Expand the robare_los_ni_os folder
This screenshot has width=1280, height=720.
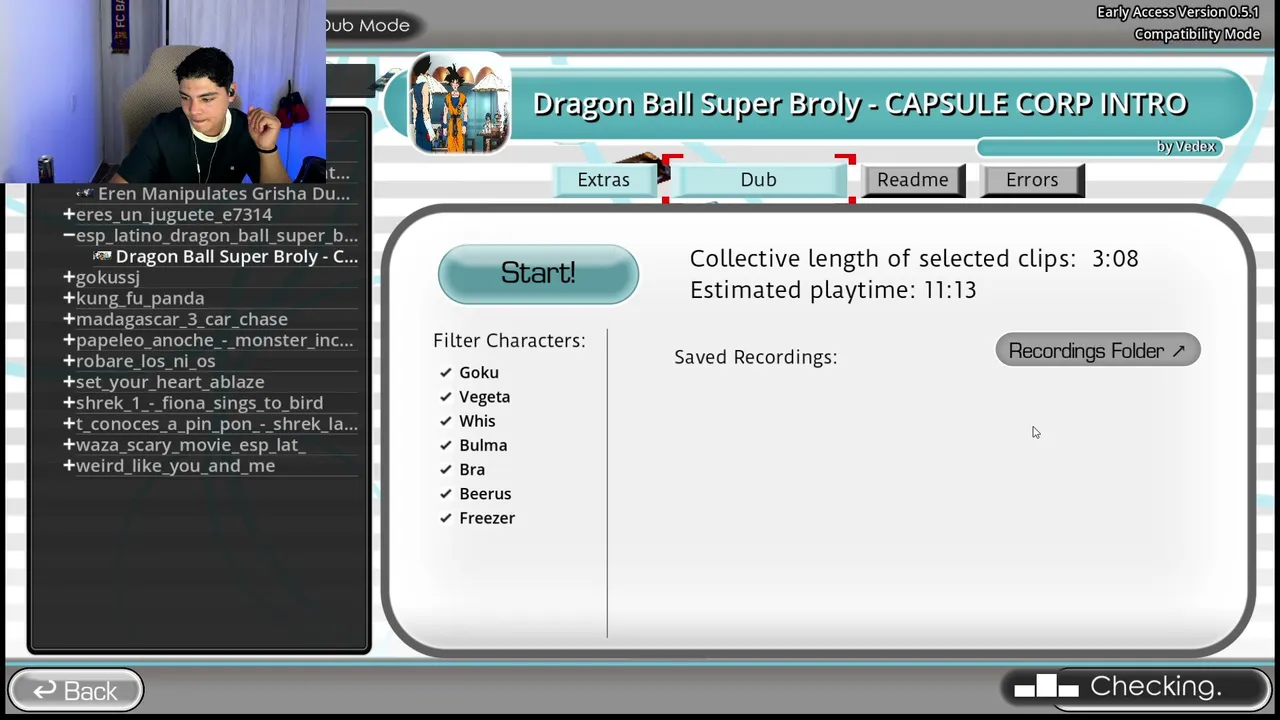pos(69,361)
